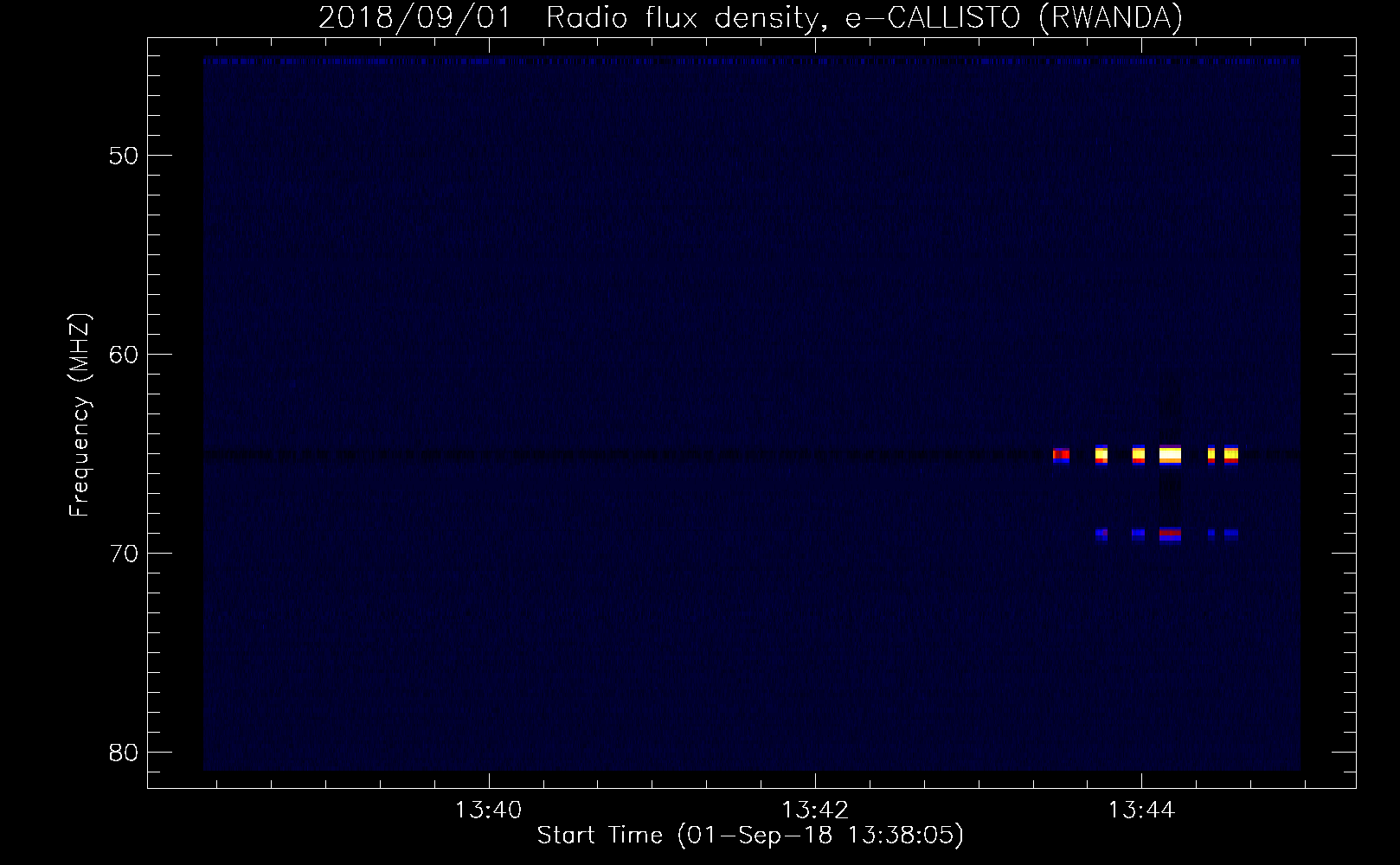Click the 13:40 time tick label

click(x=489, y=811)
